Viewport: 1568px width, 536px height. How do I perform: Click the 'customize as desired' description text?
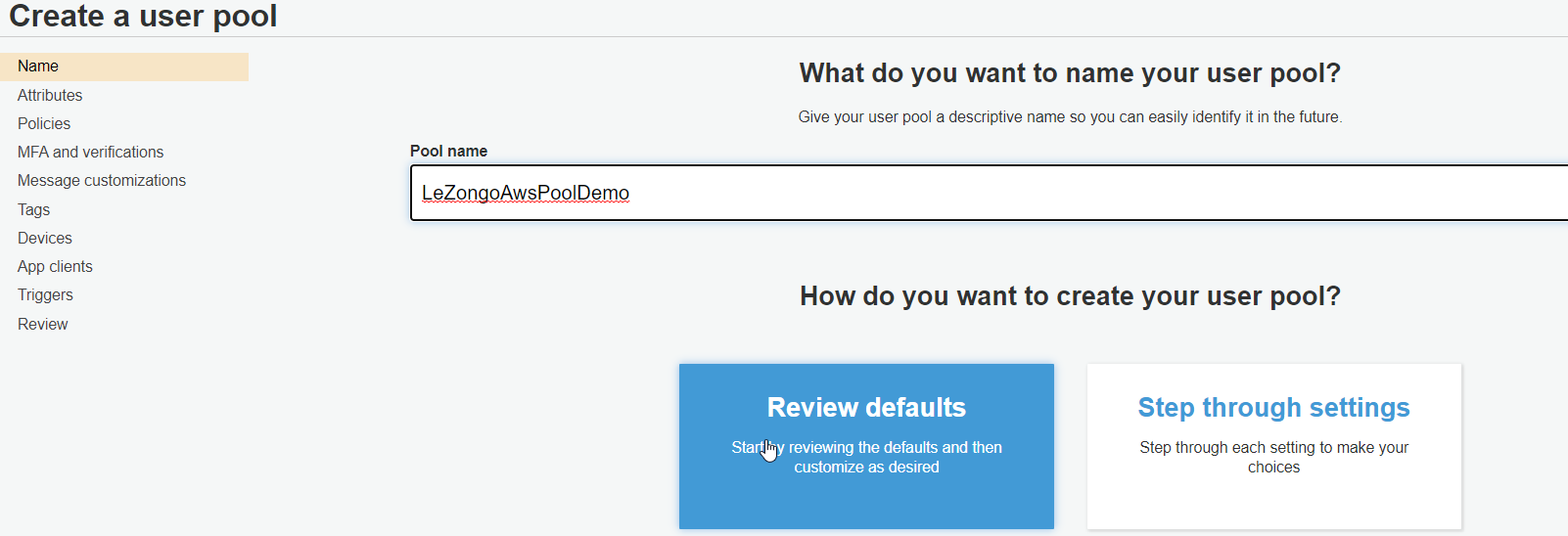pos(866,468)
